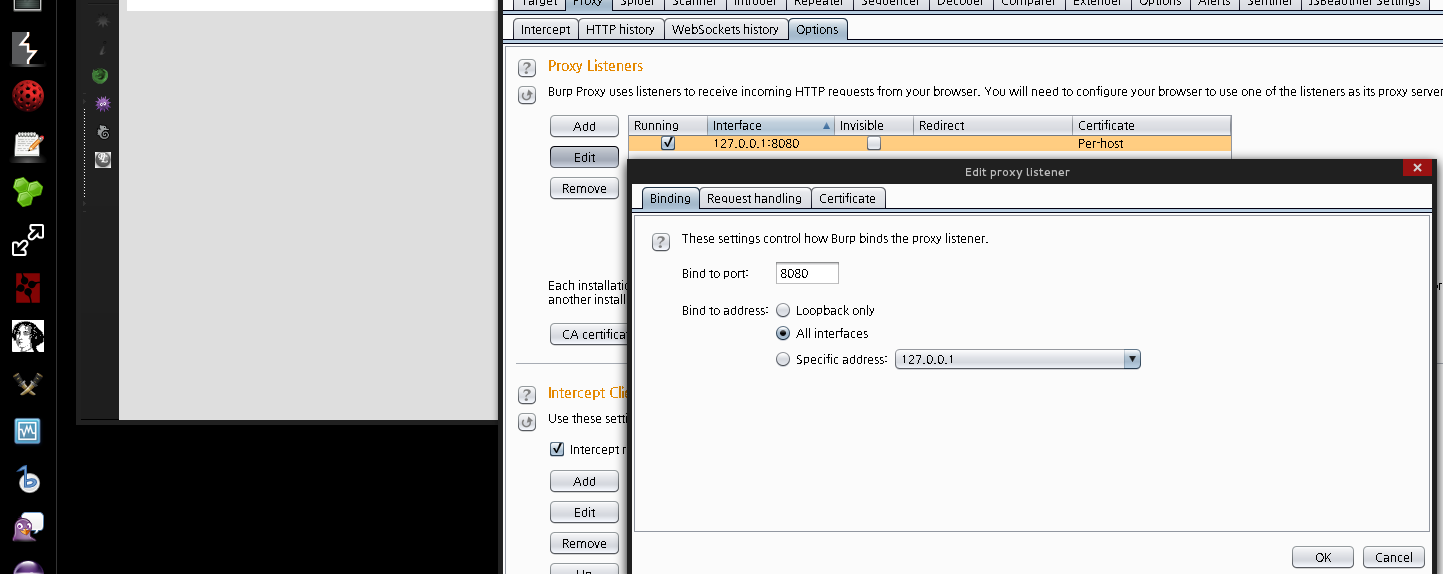This screenshot has height=574, width=1443.
Task: Click Remove in the Intercept Client section
Action: (584, 543)
